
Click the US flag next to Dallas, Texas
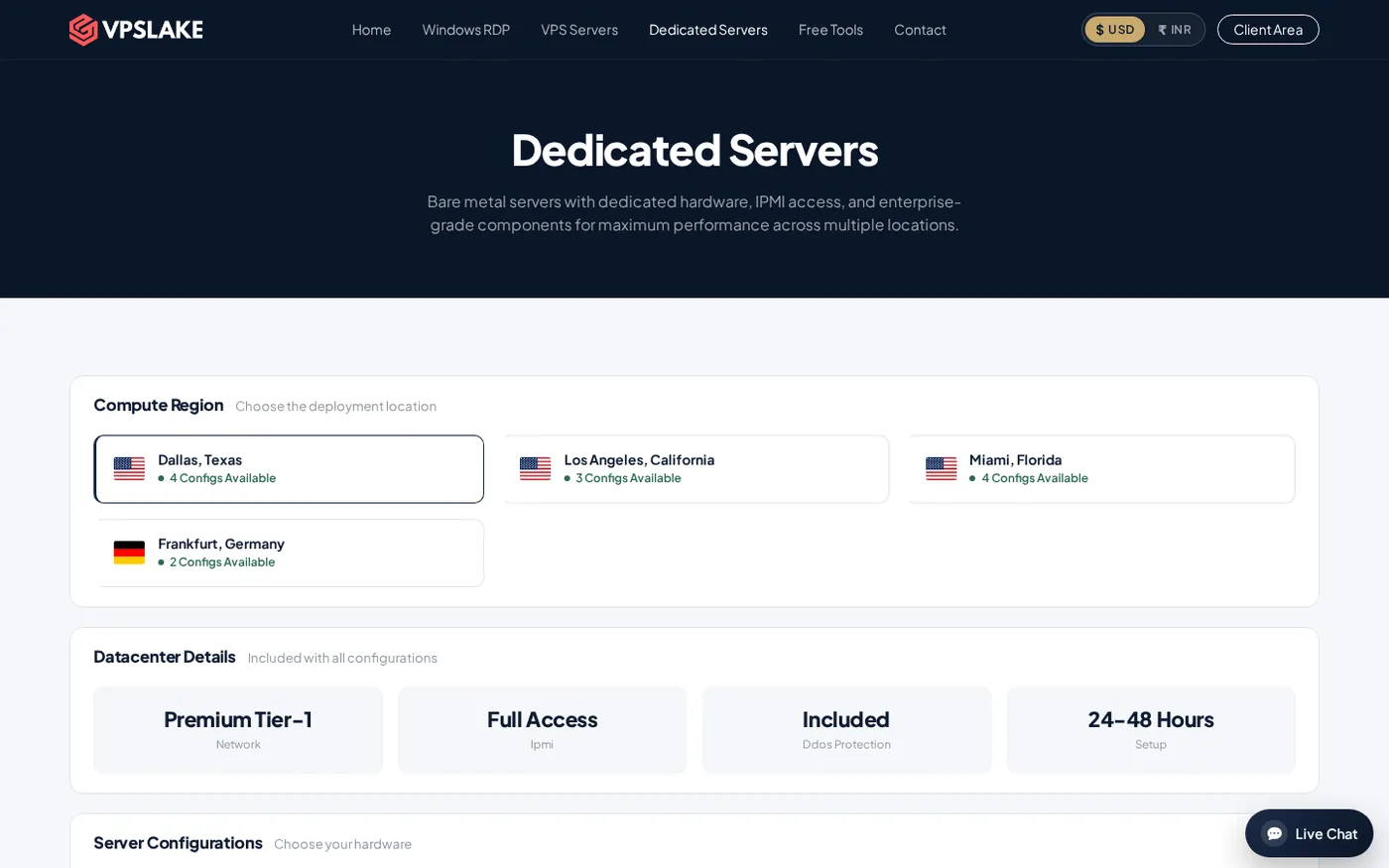(x=129, y=468)
